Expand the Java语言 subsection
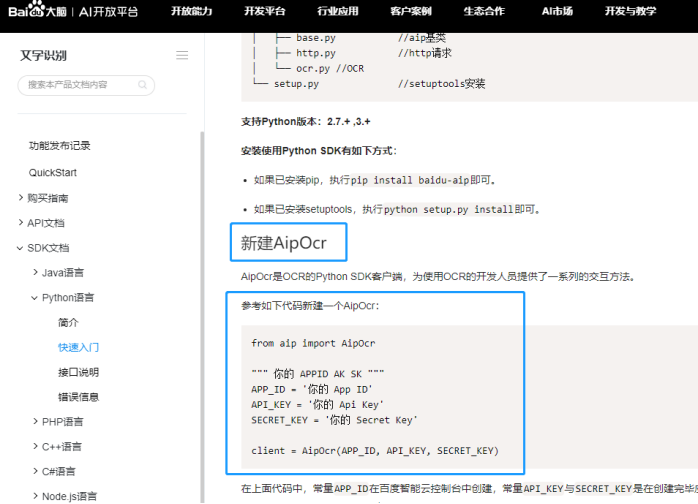698x504 pixels. (62, 272)
